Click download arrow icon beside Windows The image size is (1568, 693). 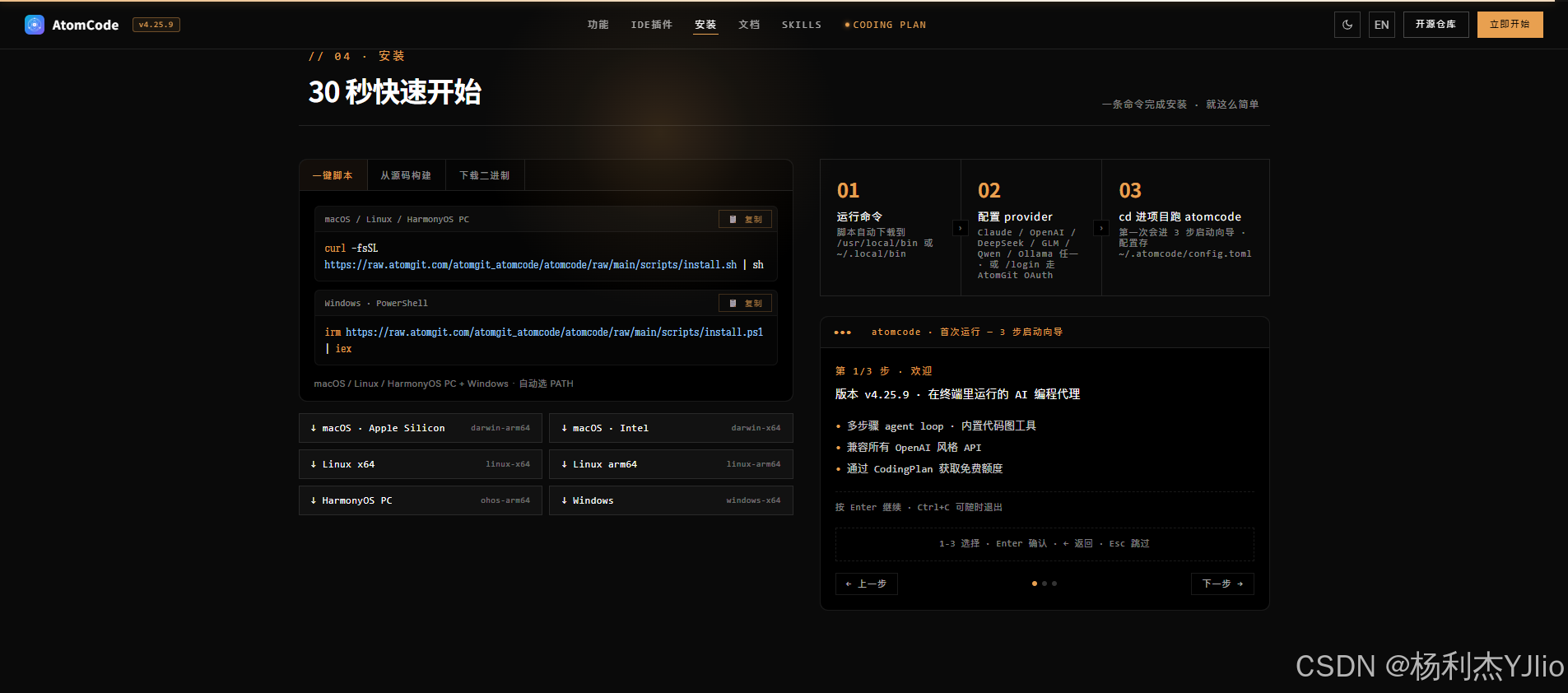[564, 500]
